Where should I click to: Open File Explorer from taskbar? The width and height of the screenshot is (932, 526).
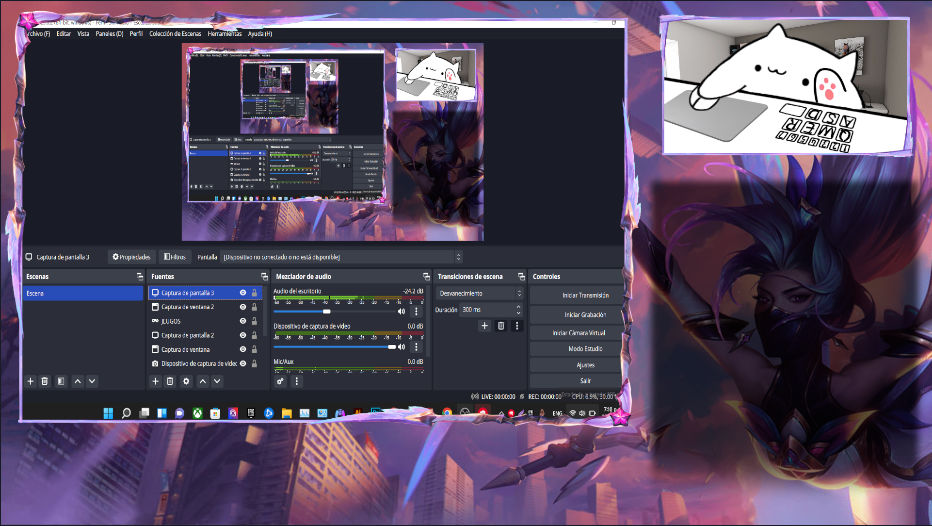point(286,413)
